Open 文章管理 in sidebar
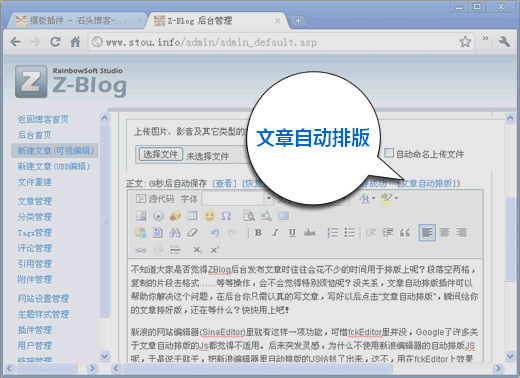Image resolution: width=520 pixels, height=378 pixels. [x=35, y=201]
